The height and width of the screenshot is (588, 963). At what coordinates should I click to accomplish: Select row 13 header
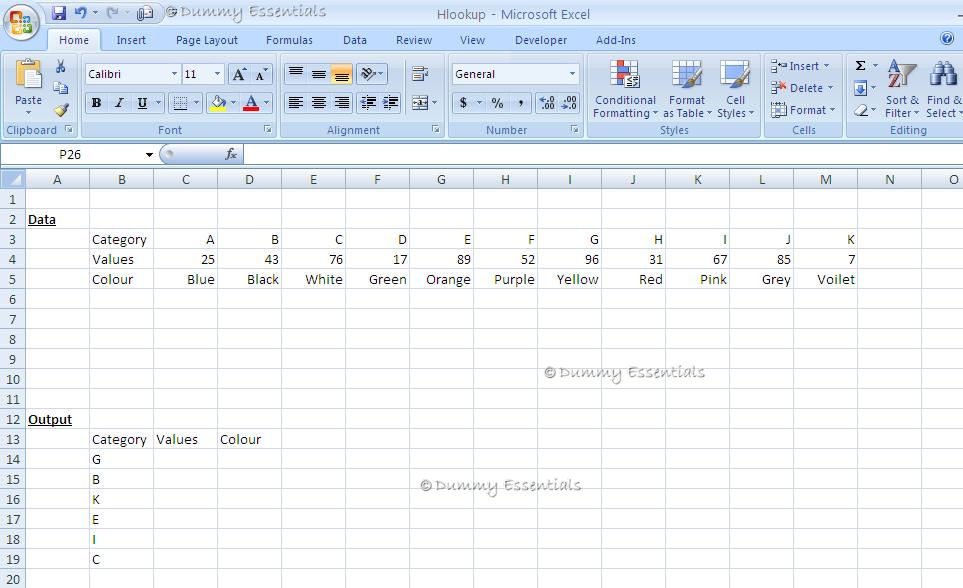click(x=13, y=439)
